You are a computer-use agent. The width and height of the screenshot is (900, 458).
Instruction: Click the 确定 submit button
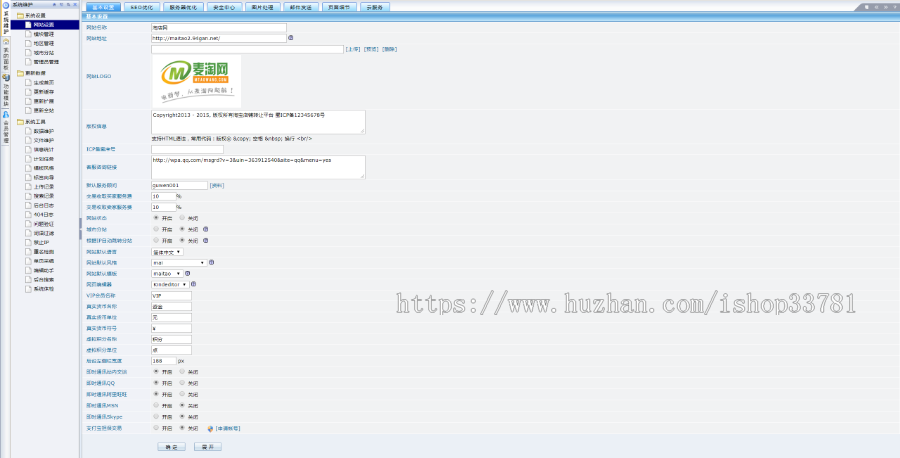172,447
